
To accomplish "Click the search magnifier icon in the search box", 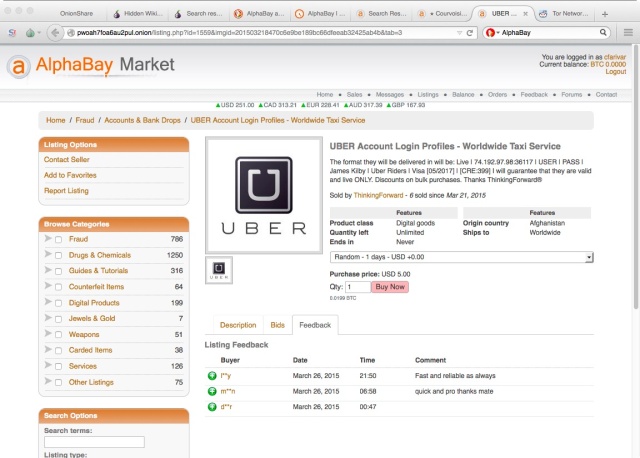I will (x=603, y=32).
